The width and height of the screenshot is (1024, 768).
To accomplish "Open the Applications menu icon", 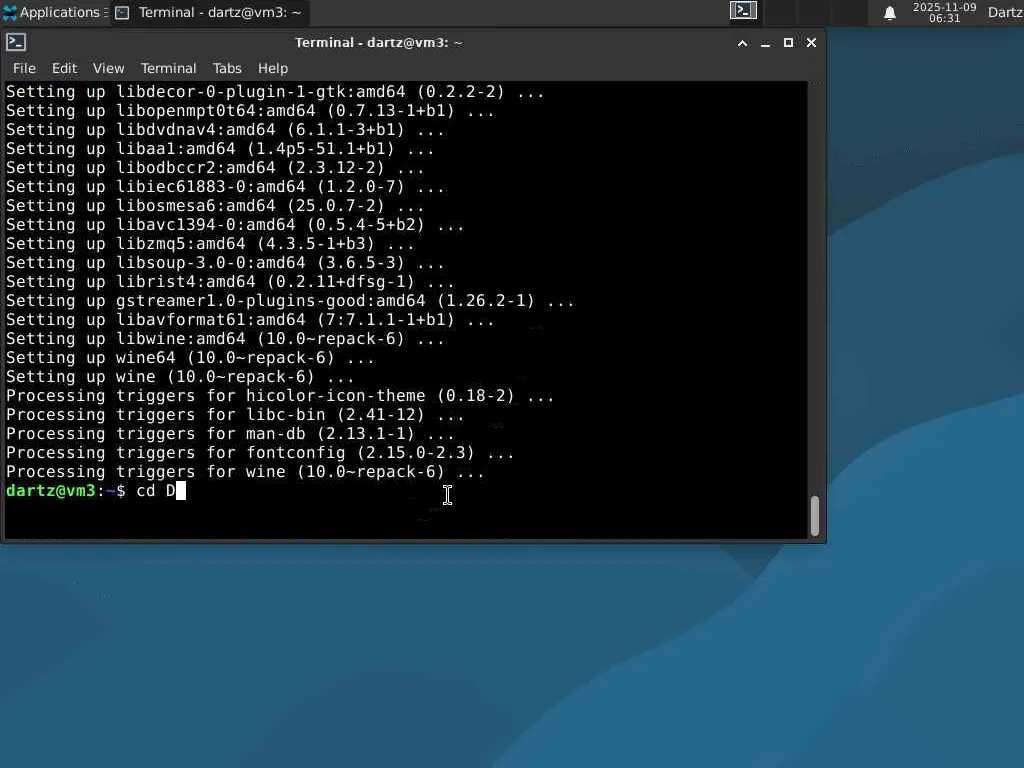I will [10, 12].
